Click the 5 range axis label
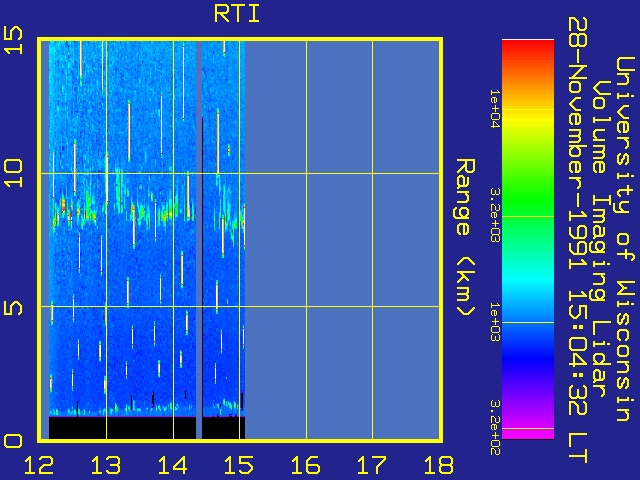This screenshot has height=480, width=640. [13, 308]
